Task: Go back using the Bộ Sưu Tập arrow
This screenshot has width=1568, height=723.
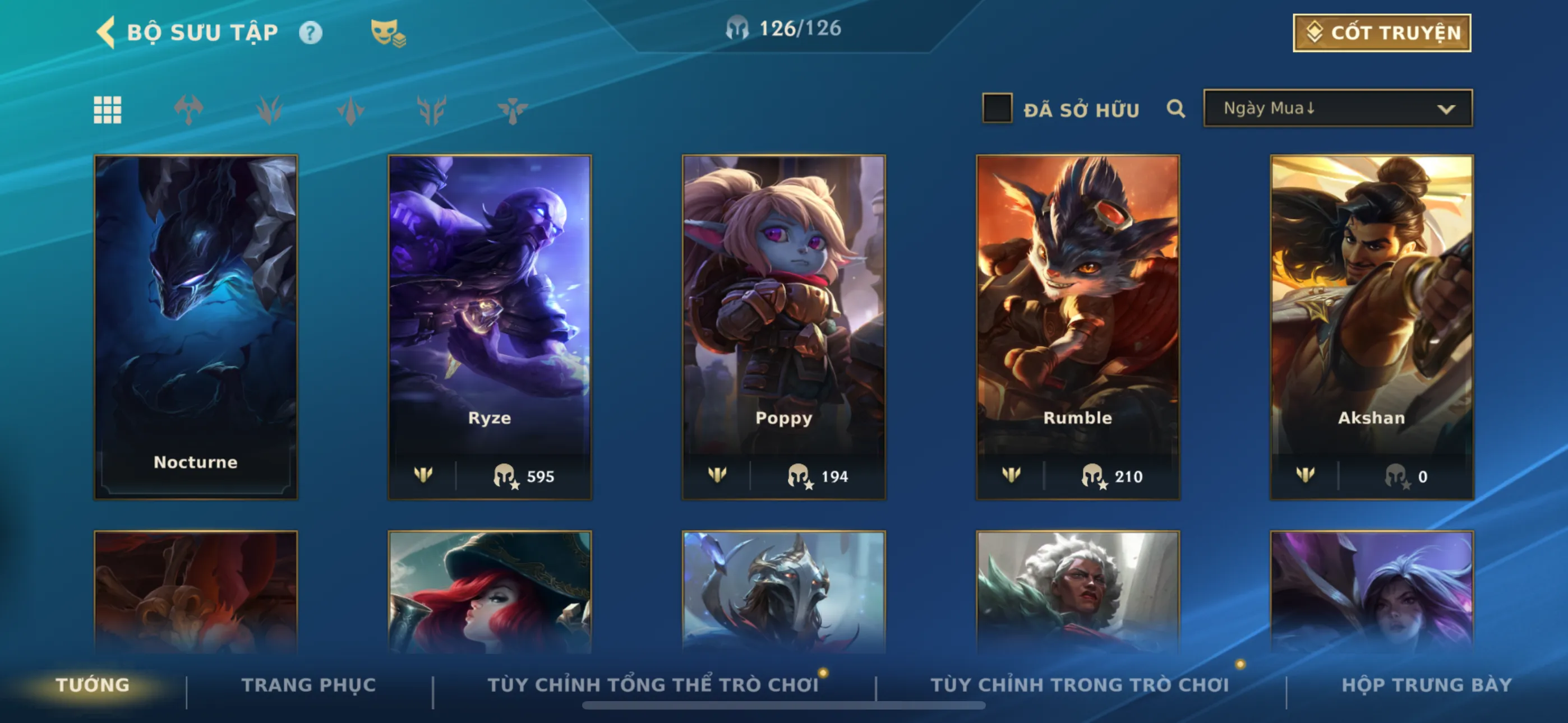Action: pos(107,33)
